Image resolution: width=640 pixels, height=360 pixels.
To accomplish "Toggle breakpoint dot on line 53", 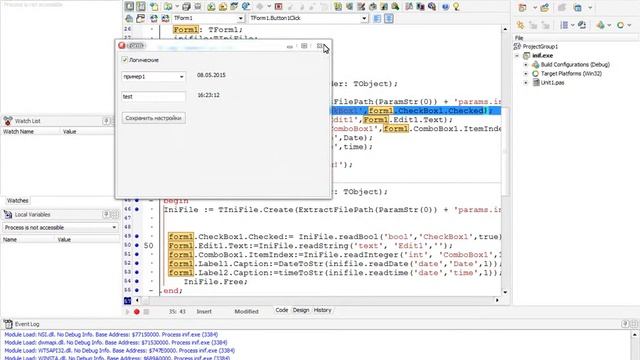I will [137, 272].
